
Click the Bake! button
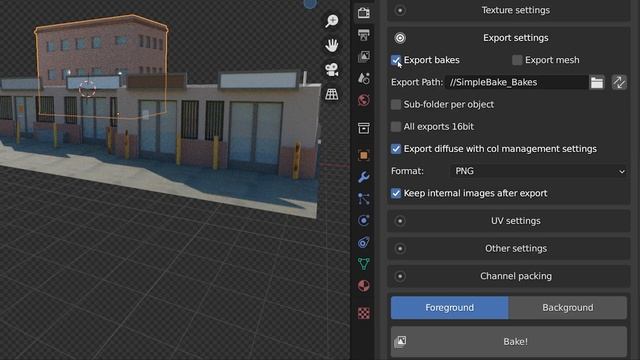[x=509, y=342]
